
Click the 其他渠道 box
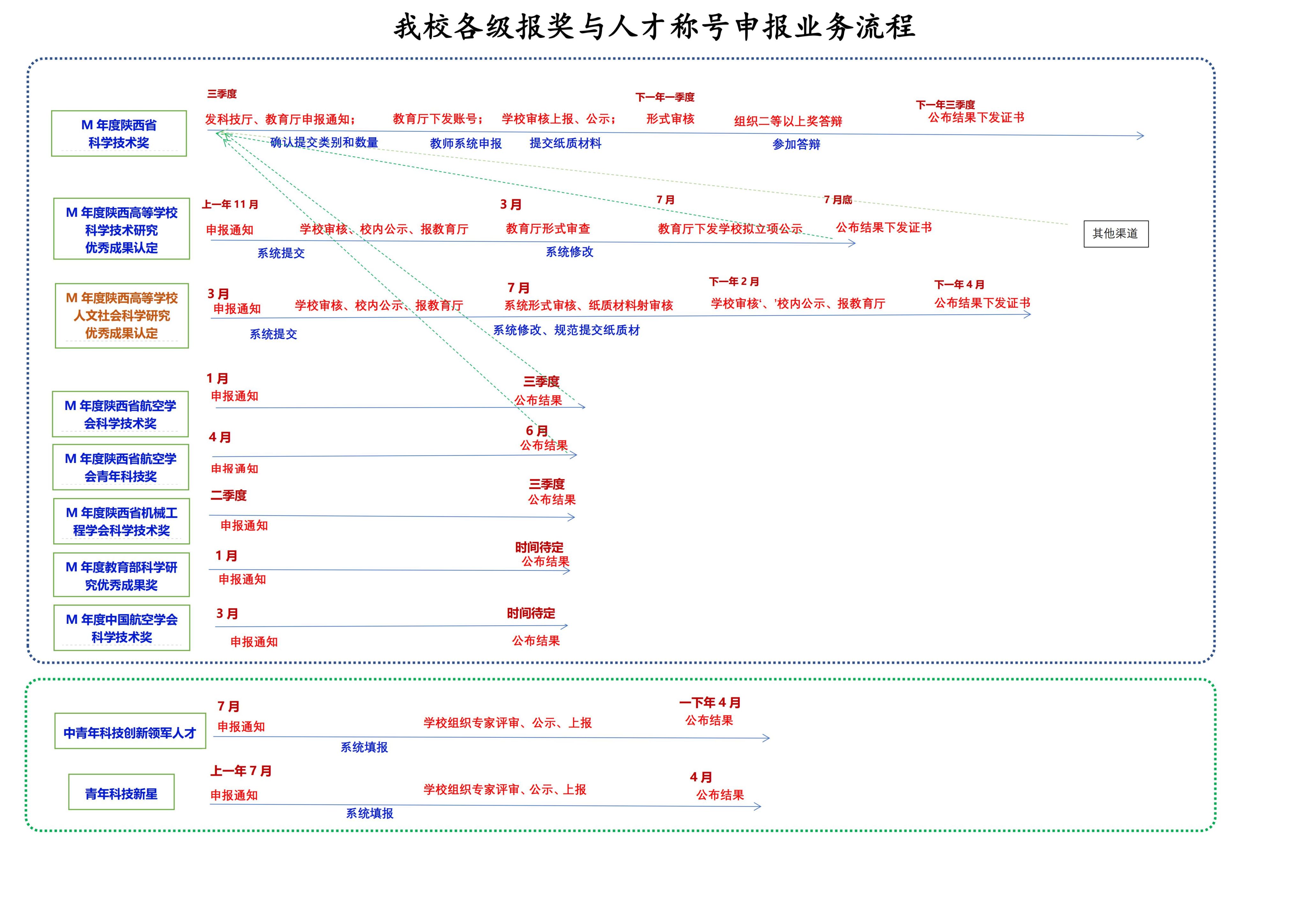click(1116, 234)
